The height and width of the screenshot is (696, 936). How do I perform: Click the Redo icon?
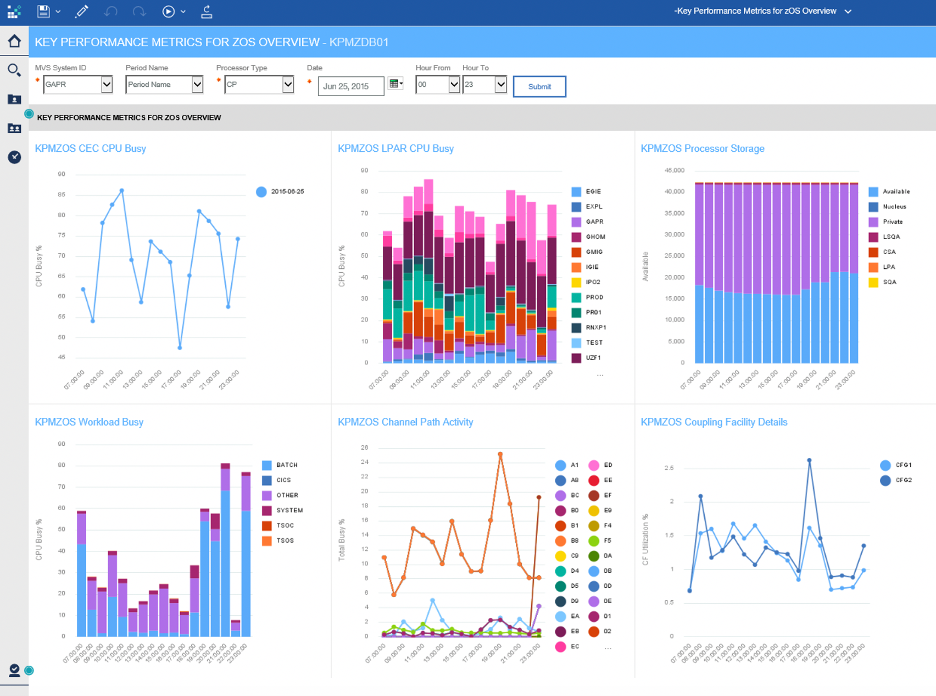[x=138, y=12]
